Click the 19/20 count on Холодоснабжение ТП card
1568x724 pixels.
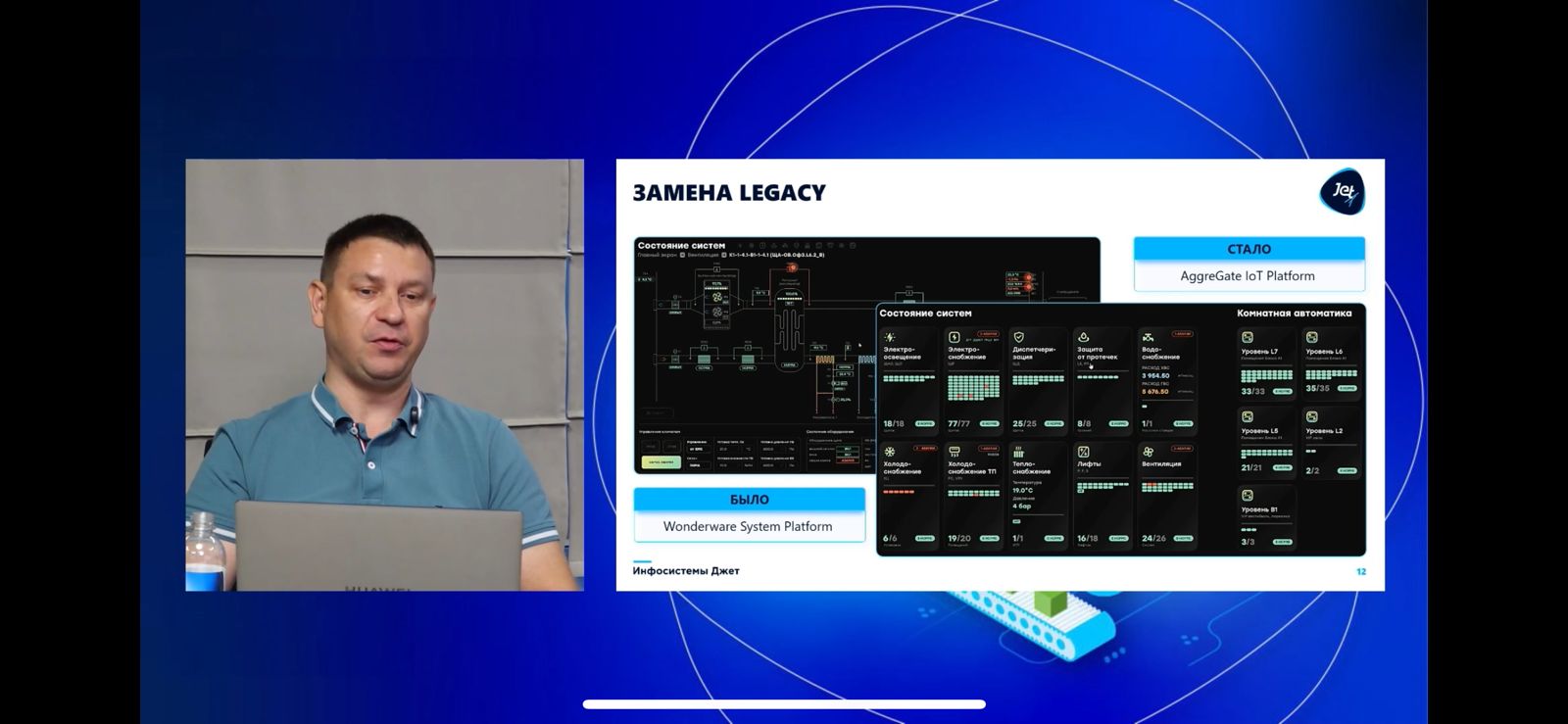958,538
